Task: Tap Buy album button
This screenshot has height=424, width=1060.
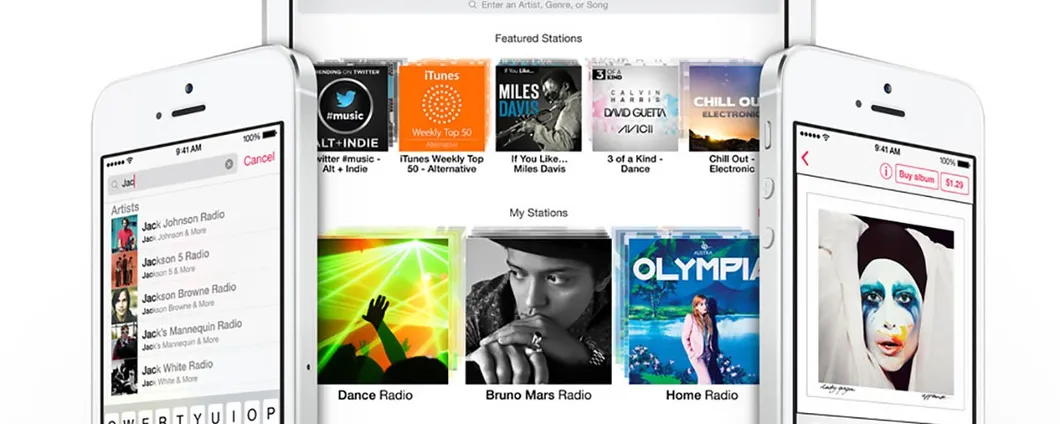Action: tap(917, 177)
